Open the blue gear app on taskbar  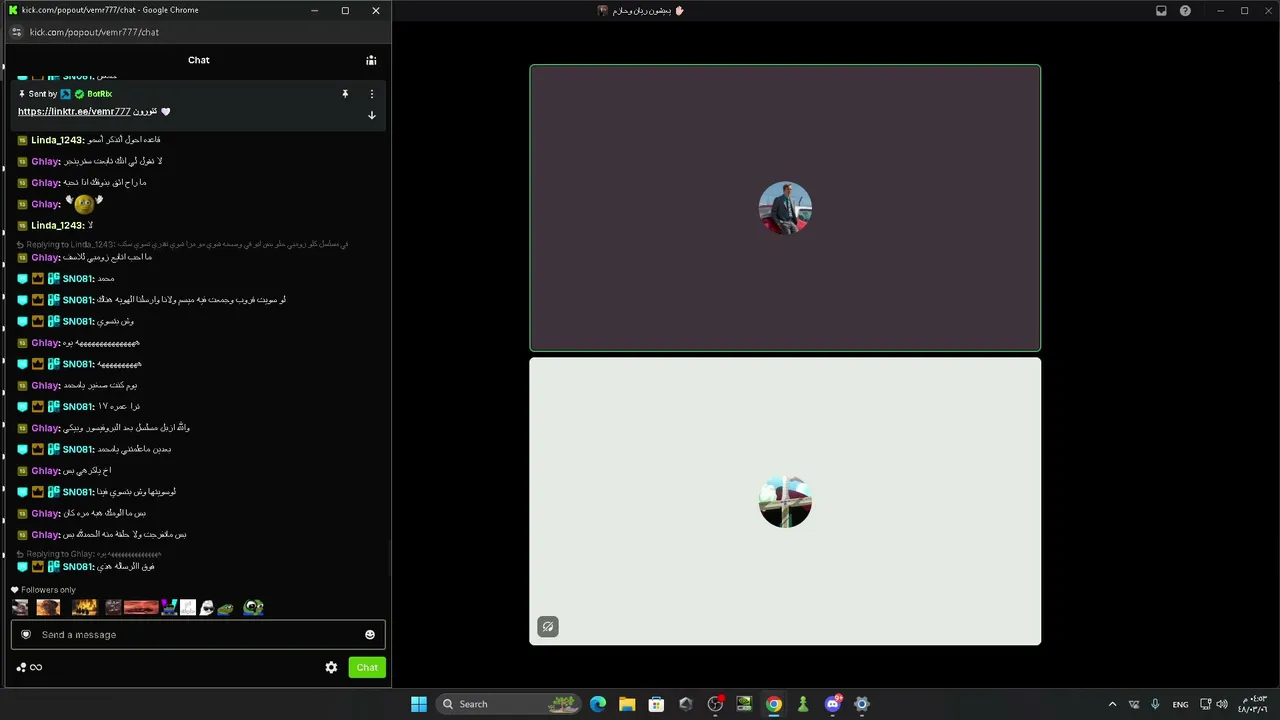point(862,704)
